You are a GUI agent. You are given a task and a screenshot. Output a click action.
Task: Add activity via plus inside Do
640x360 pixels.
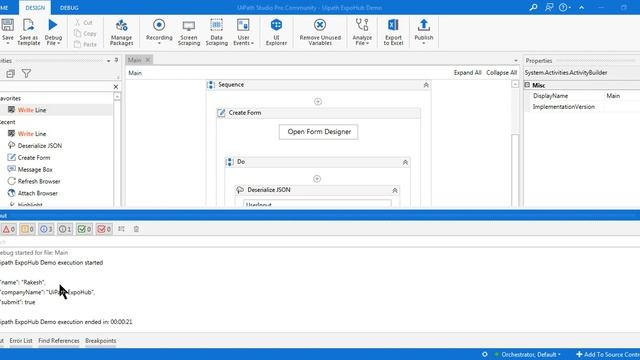point(317,178)
